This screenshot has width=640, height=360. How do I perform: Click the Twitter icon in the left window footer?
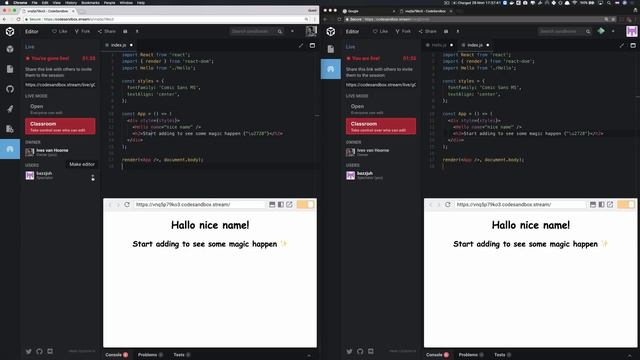[x=29, y=351]
